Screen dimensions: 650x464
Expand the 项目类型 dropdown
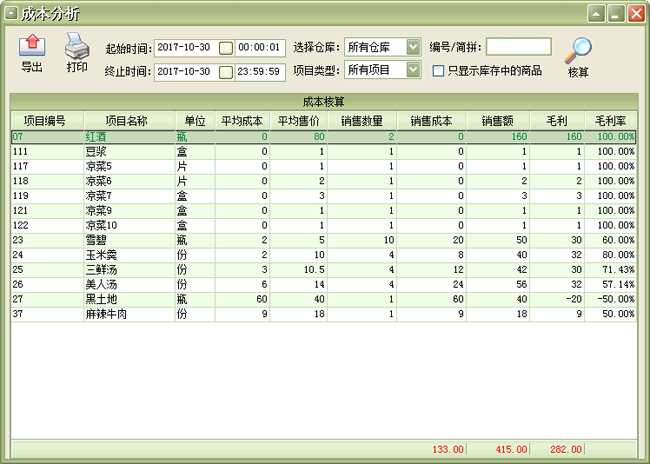point(413,70)
